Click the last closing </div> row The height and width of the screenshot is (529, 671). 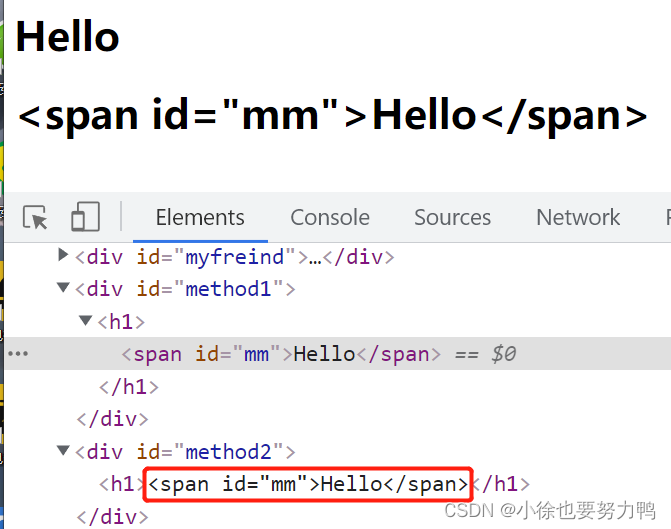point(113,517)
